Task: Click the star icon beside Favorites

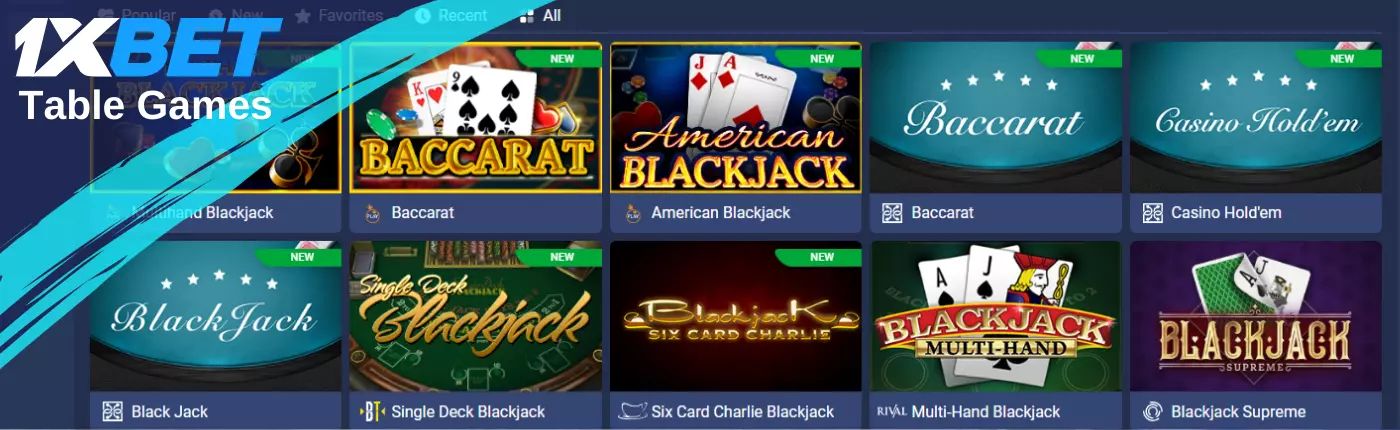Action: [303, 16]
